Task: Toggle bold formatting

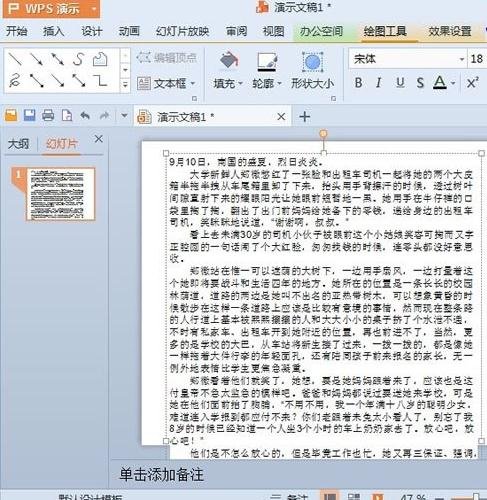Action: [359, 83]
